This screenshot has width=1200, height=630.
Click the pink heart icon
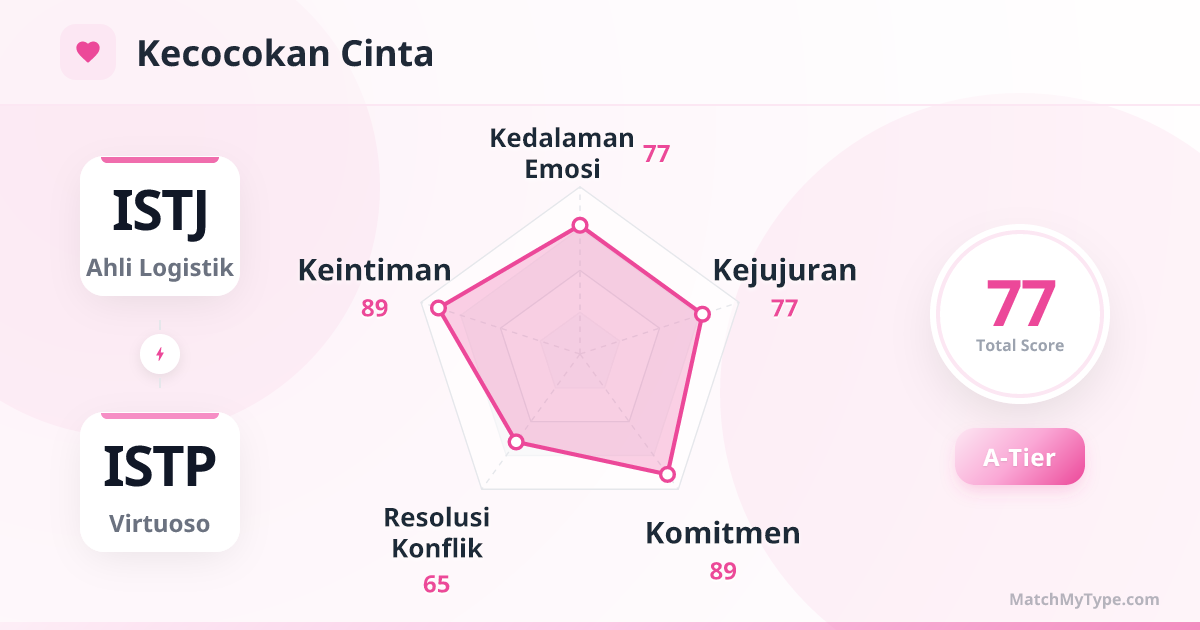[x=88, y=52]
